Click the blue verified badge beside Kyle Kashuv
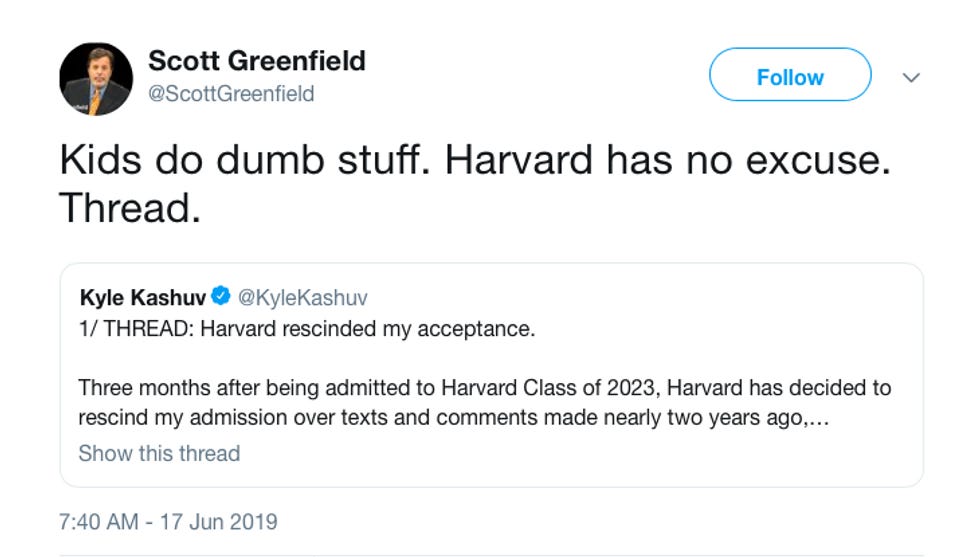Viewport: 980px width, 557px height. pyautogui.click(x=221, y=297)
